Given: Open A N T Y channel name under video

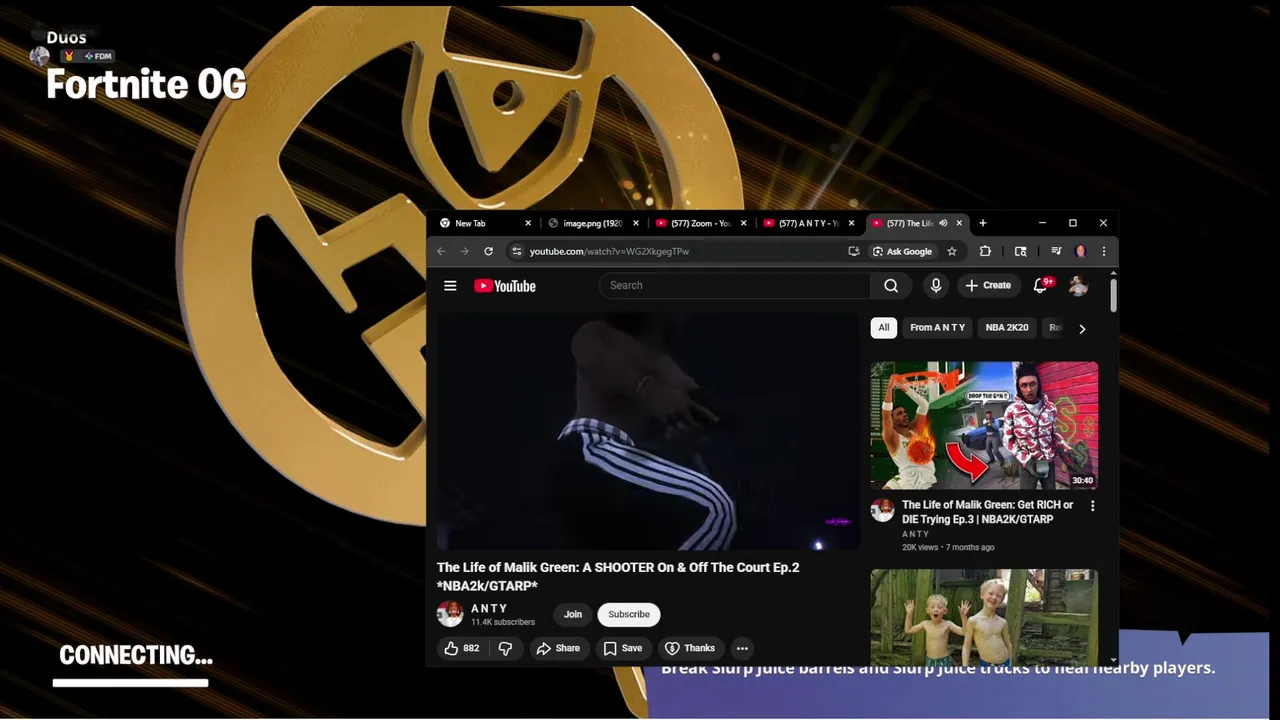Looking at the screenshot, I should tap(489, 608).
